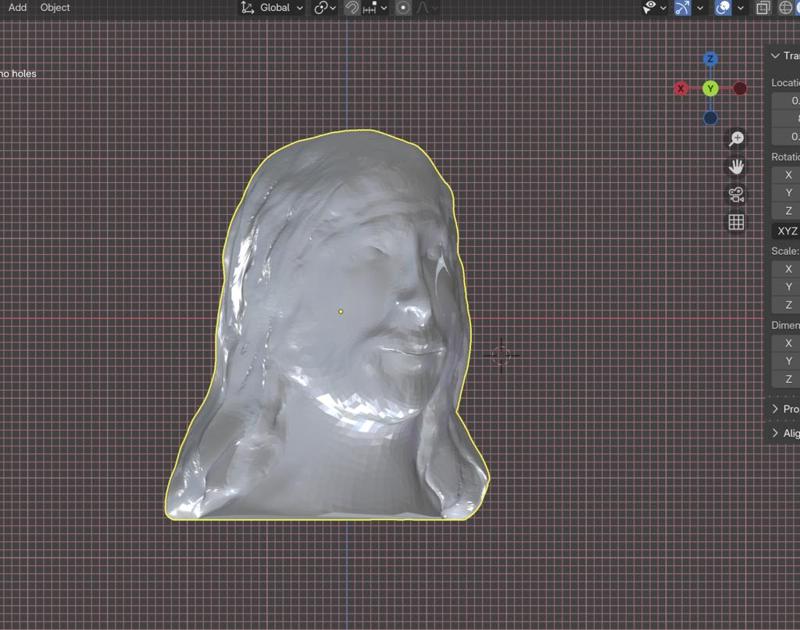Click the dark blue negative Z gizmo ball
800x630 pixels.
(x=710, y=118)
